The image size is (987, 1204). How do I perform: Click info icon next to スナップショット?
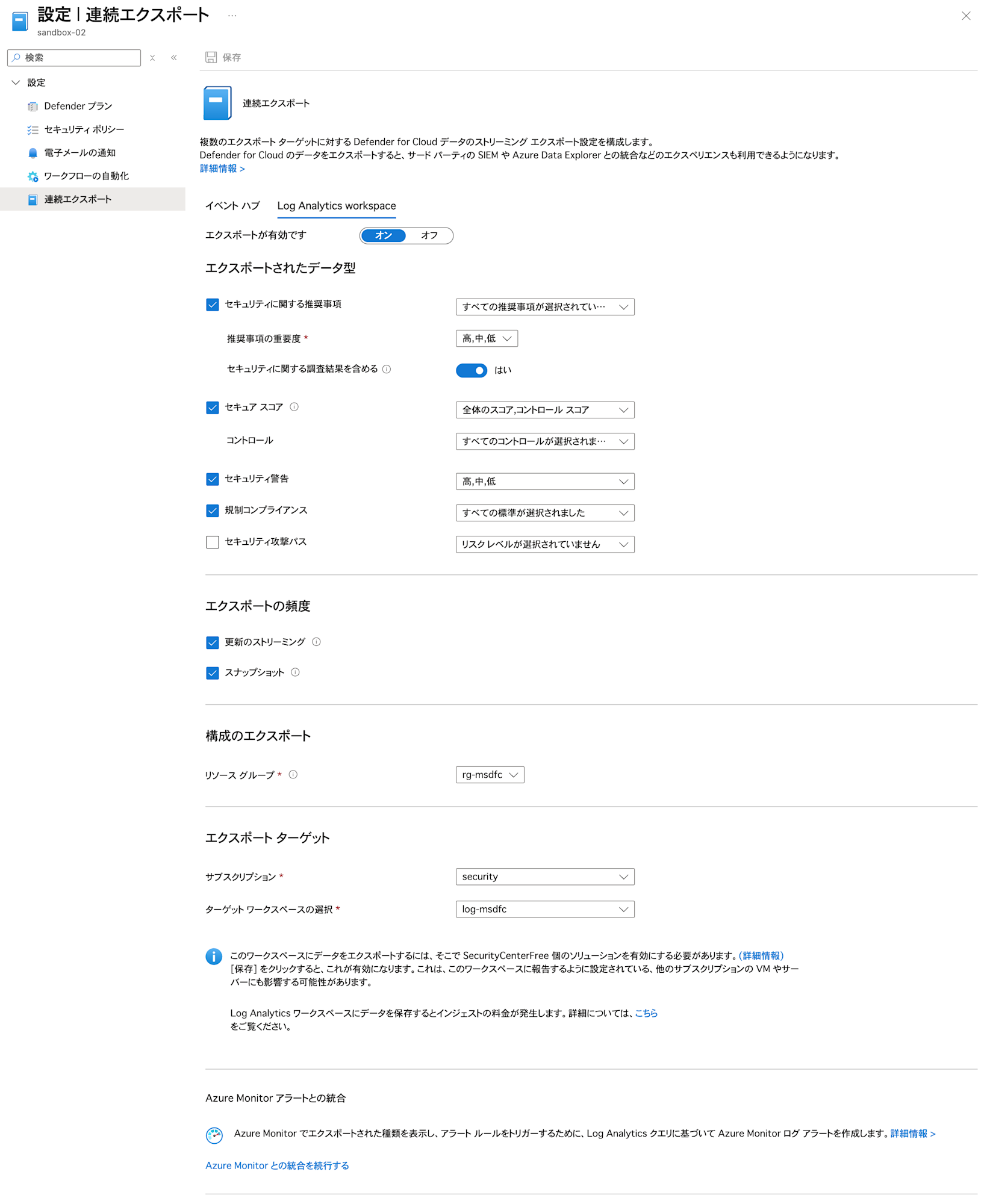point(295,672)
